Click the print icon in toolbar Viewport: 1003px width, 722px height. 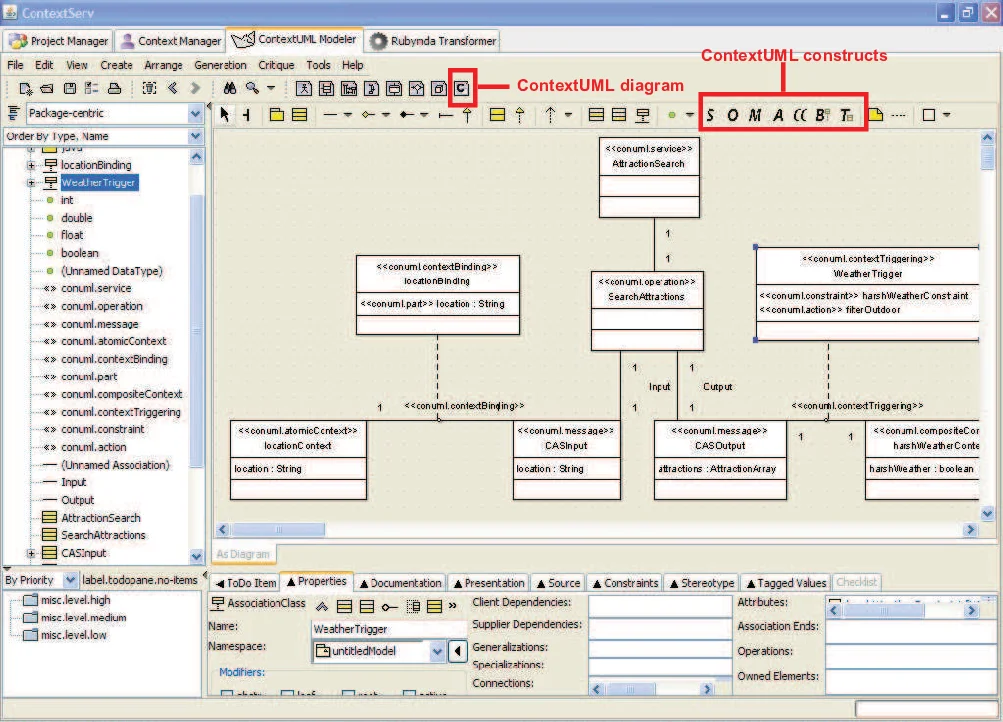point(114,88)
